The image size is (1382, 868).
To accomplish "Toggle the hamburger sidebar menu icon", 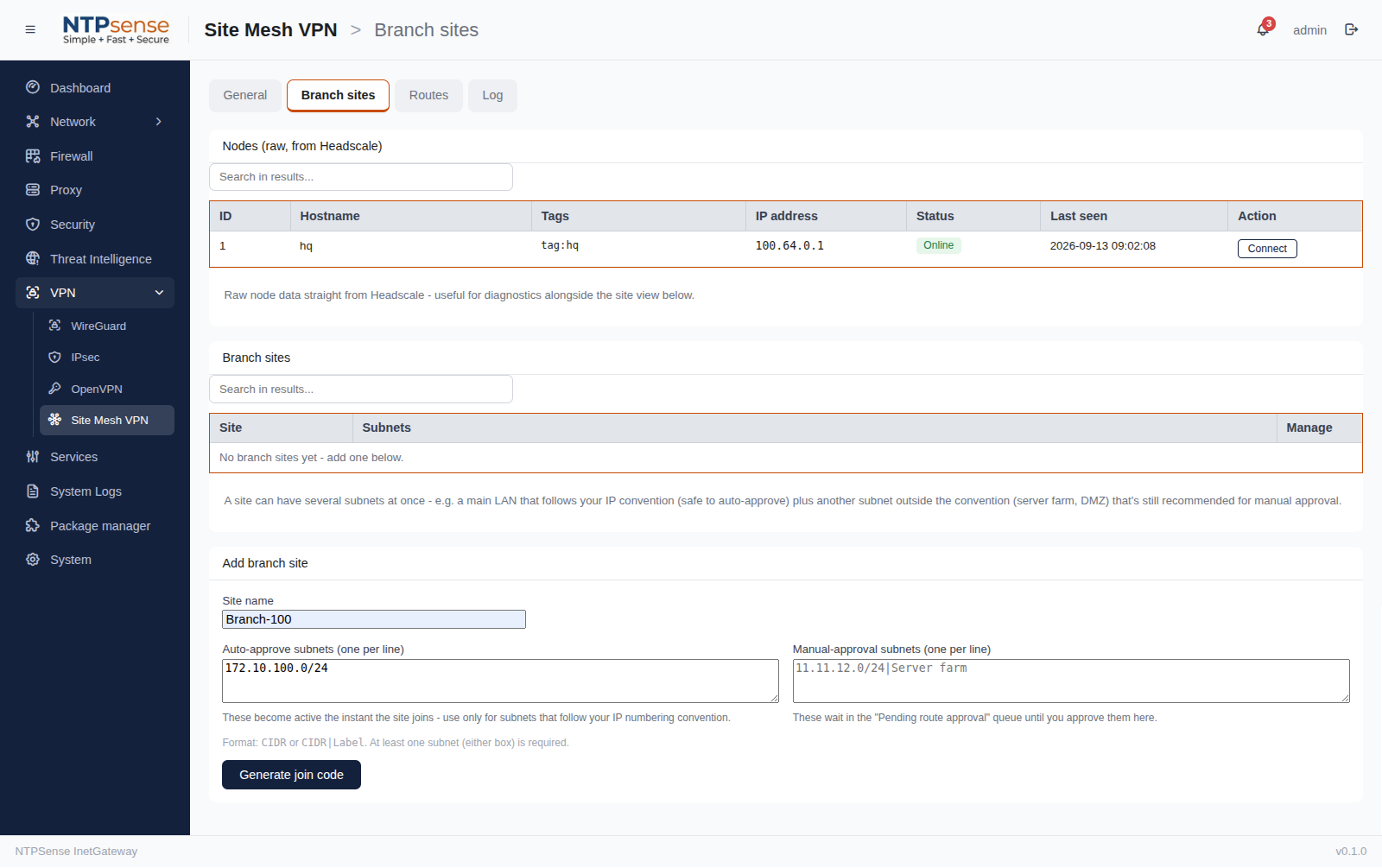I will 30,29.
